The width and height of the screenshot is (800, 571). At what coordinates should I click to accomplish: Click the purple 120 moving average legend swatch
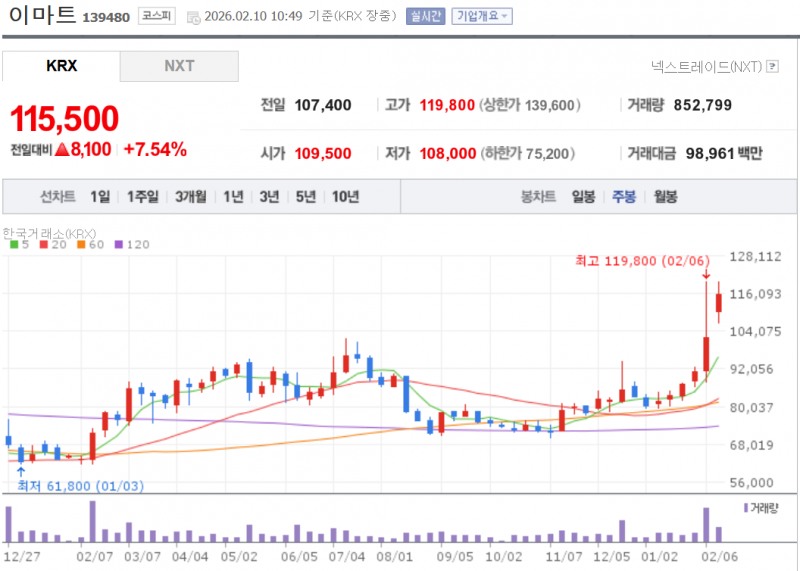tap(119, 244)
